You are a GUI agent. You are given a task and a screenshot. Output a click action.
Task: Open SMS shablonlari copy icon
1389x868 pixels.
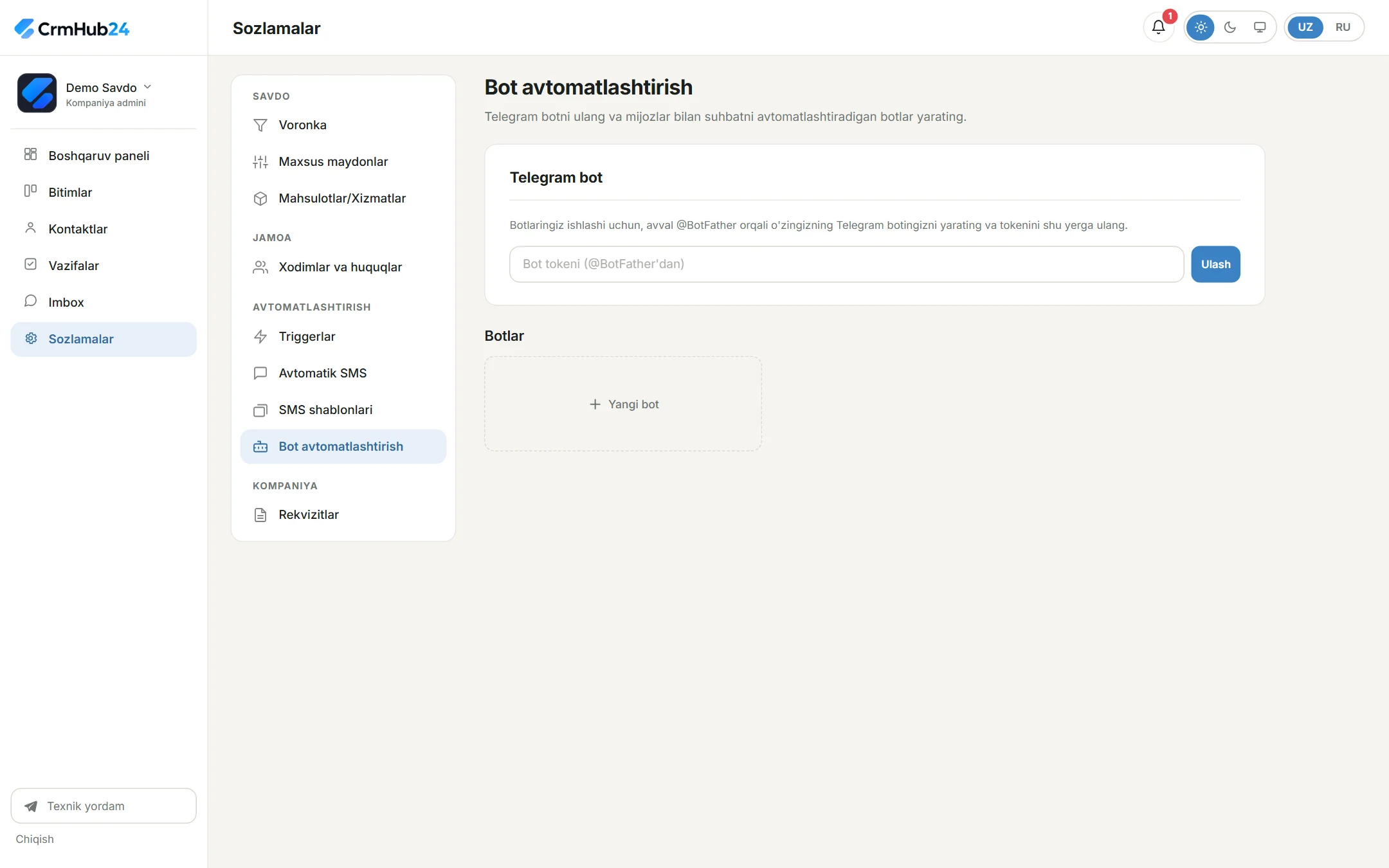260,410
